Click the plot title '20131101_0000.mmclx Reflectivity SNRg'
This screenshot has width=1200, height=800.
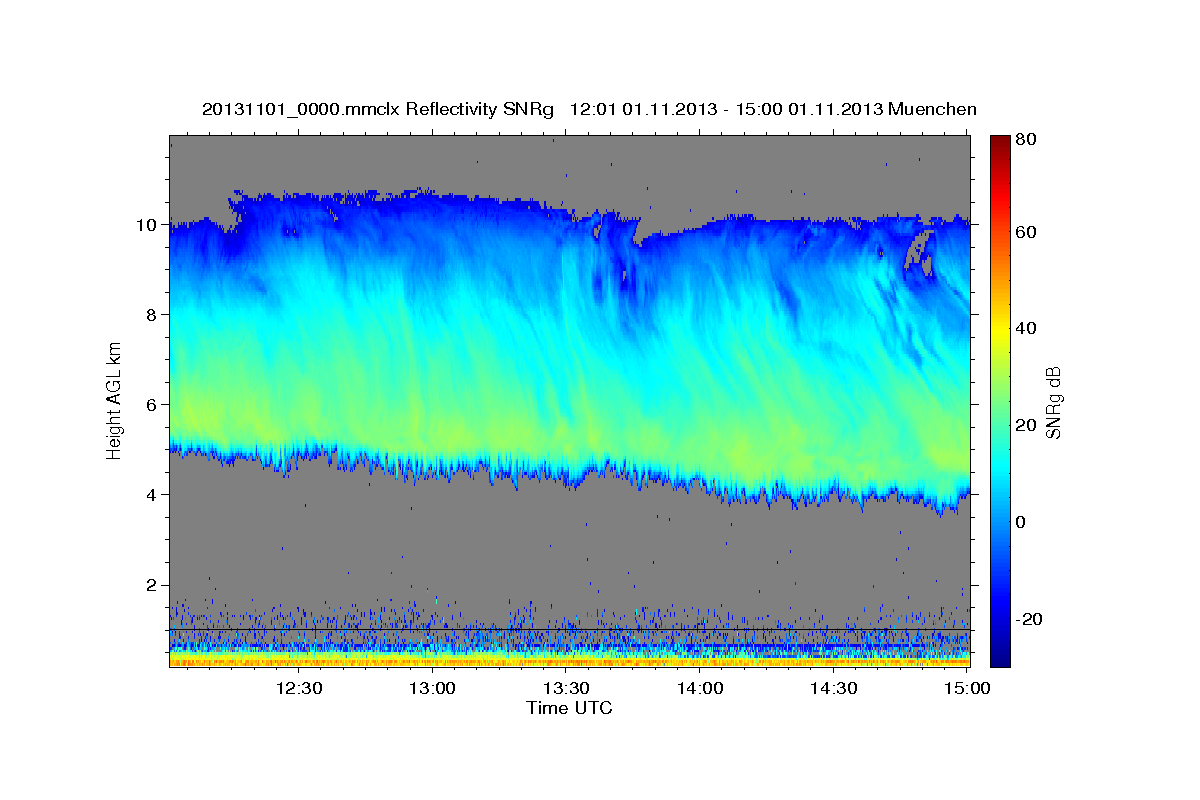(378, 109)
